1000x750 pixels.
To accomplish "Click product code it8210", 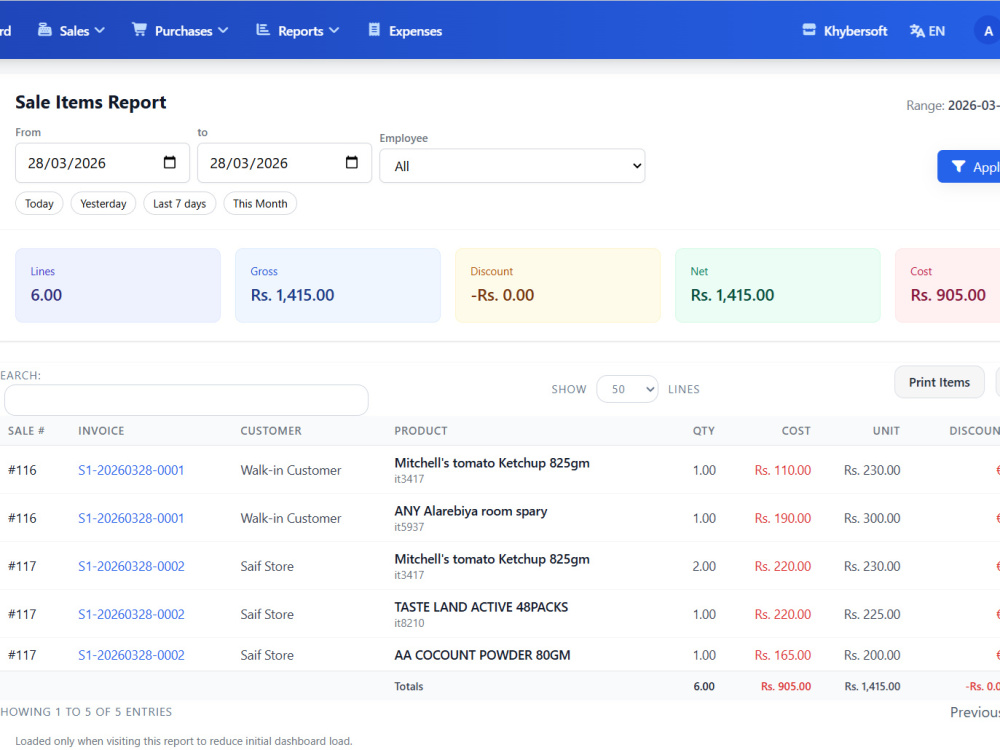I will 409,623.
